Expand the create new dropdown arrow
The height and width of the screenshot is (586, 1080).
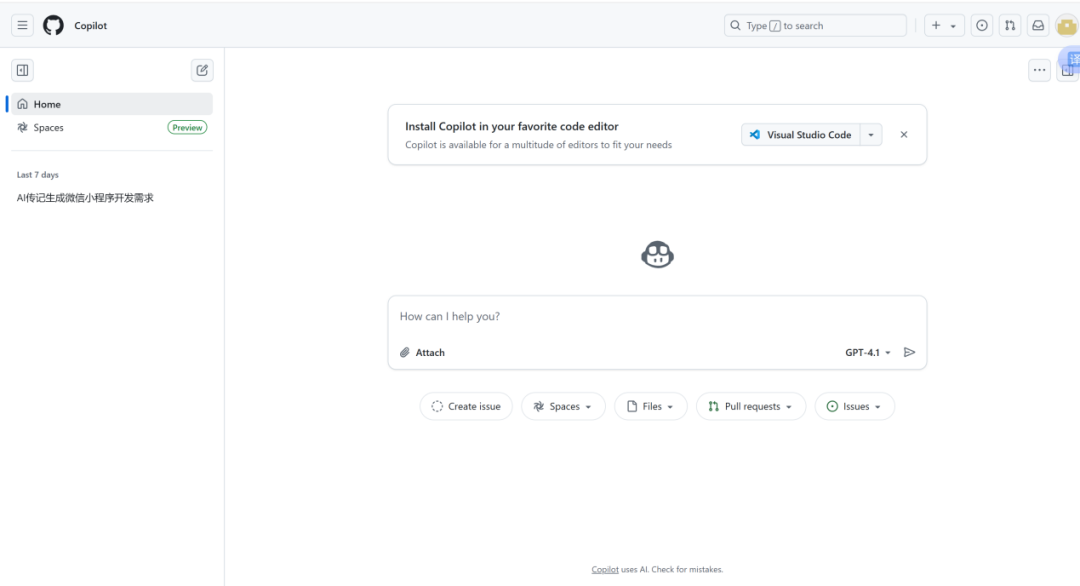coord(953,26)
